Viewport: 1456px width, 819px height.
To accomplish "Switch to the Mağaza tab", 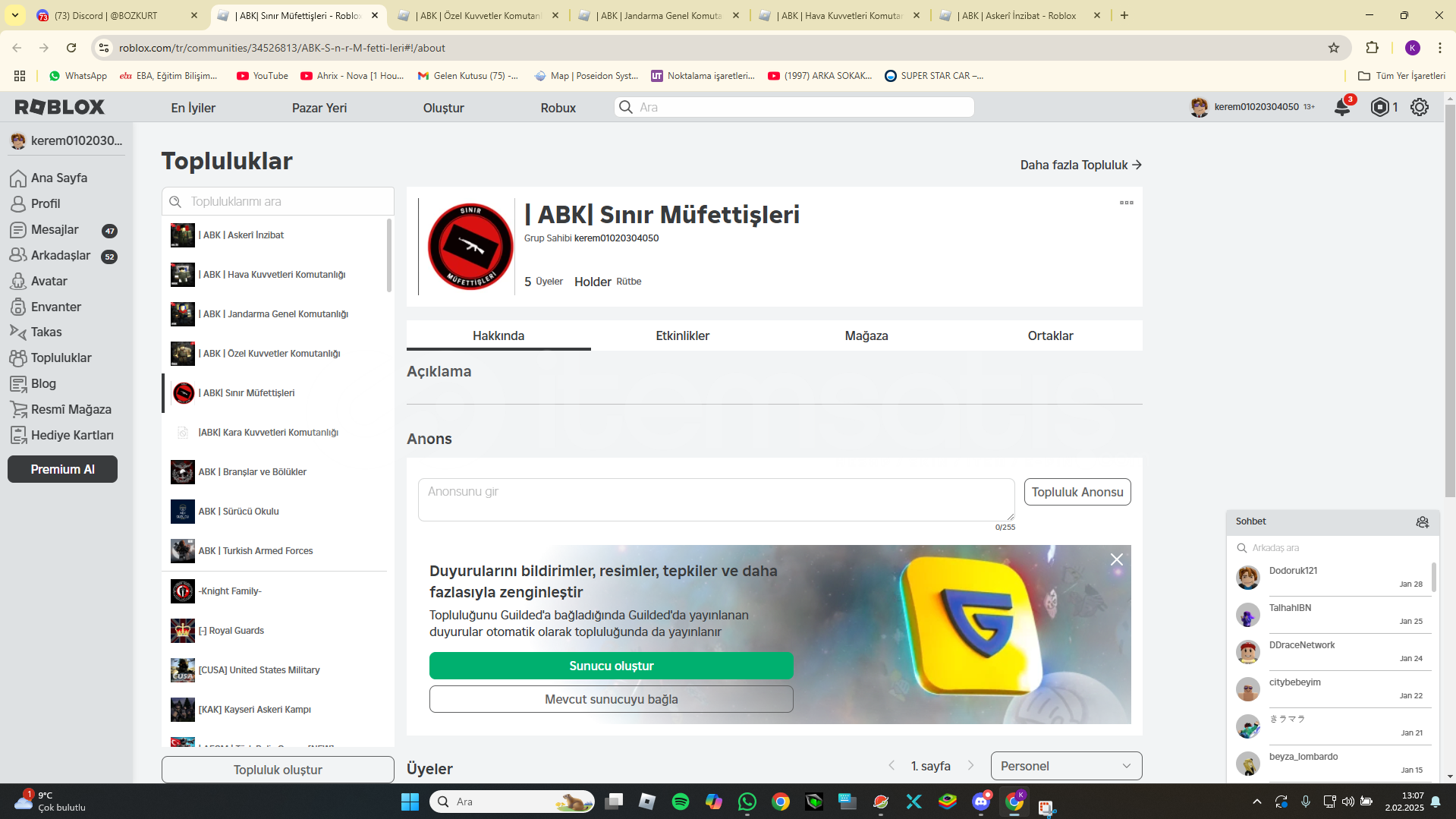I will point(866,335).
